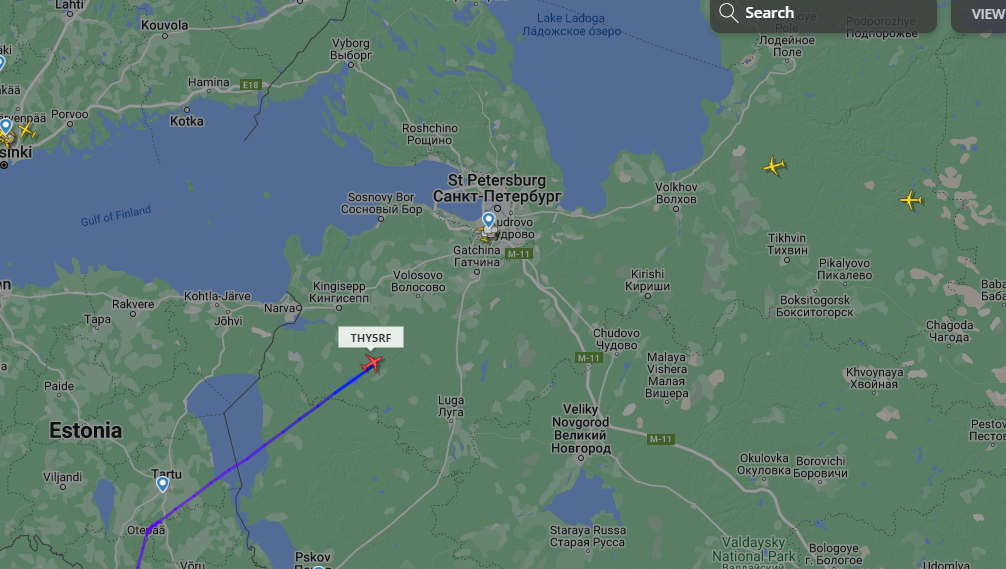The width and height of the screenshot is (1006, 569).
Task: Click the Estonia country label
Action: tap(85, 430)
